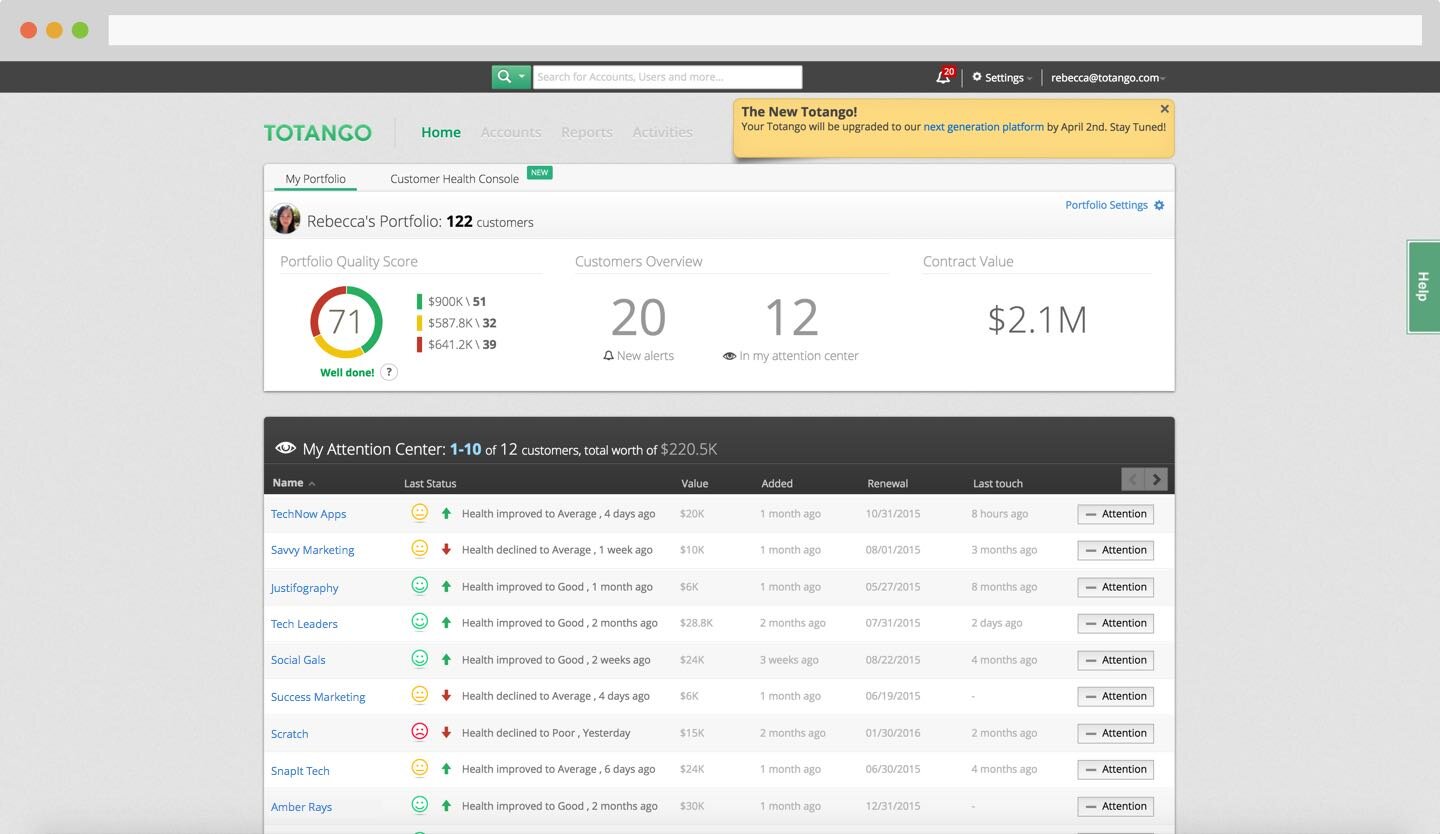The height and width of the screenshot is (834, 1440).
Task: Sort by the Renewal column header
Action: click(x=887, y=484)
